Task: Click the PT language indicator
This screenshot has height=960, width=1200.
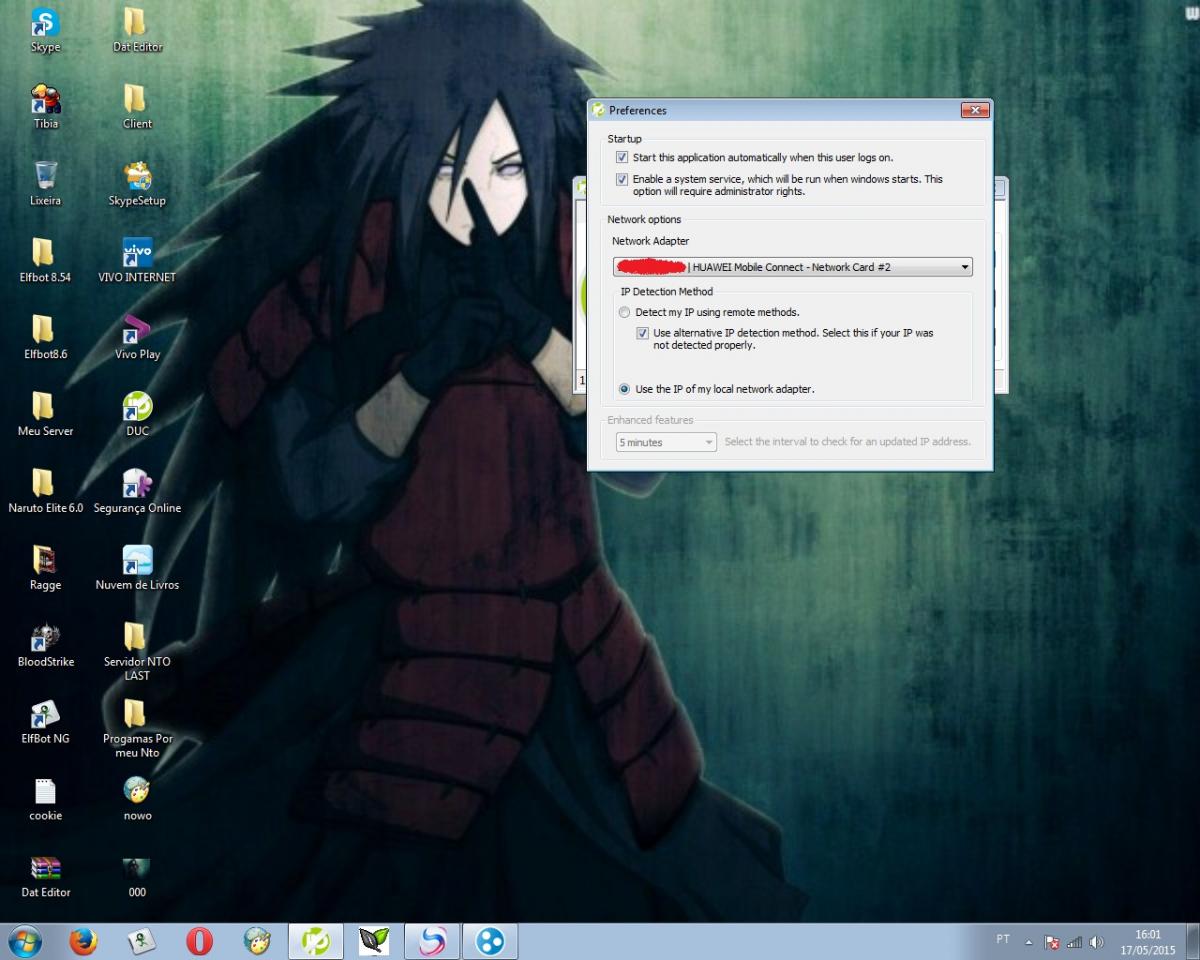Action: coord(1003,939)
